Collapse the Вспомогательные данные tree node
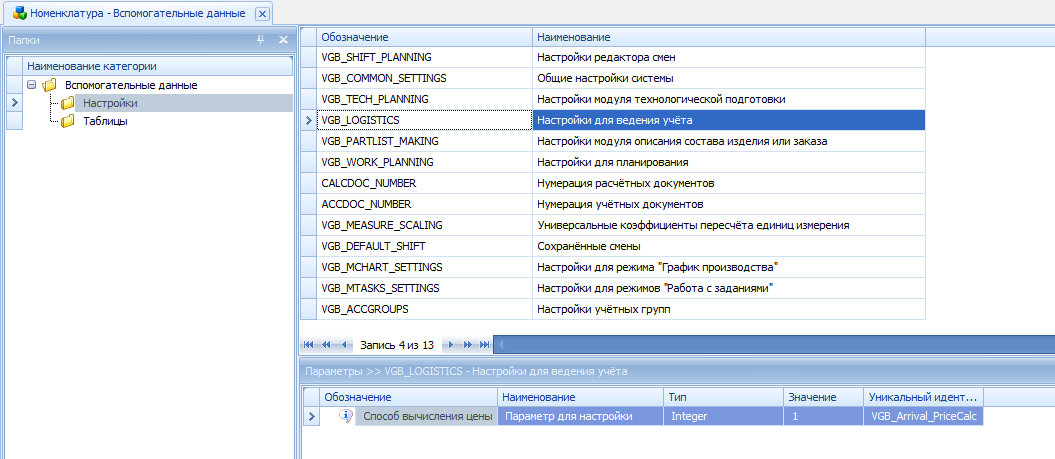Image resolution: width=1055 pixels, height=459 pixels. (x=32, y=85)
